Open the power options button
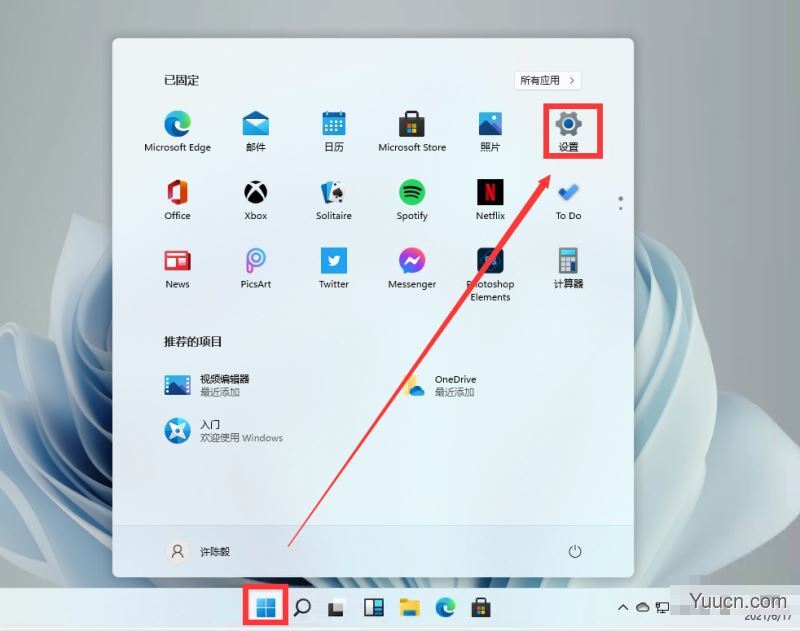This screenshot has height=631, width=800. pyautogui.click(x=574, y=551)
